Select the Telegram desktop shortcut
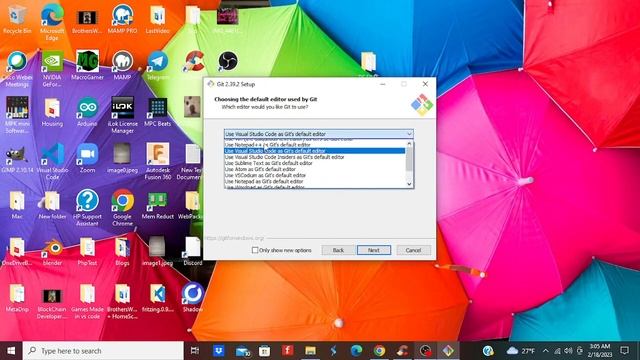Image resolution: width=640 pixels, height=360 pixels. [158, 66]
